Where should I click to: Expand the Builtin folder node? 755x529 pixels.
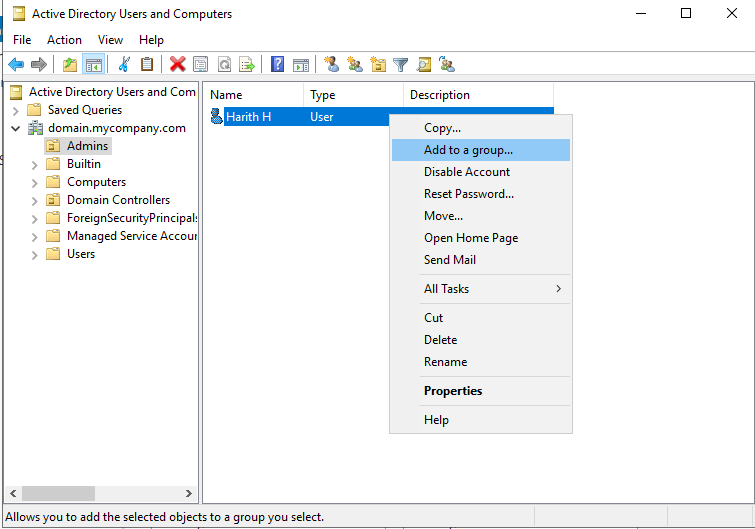click(35, 164)
